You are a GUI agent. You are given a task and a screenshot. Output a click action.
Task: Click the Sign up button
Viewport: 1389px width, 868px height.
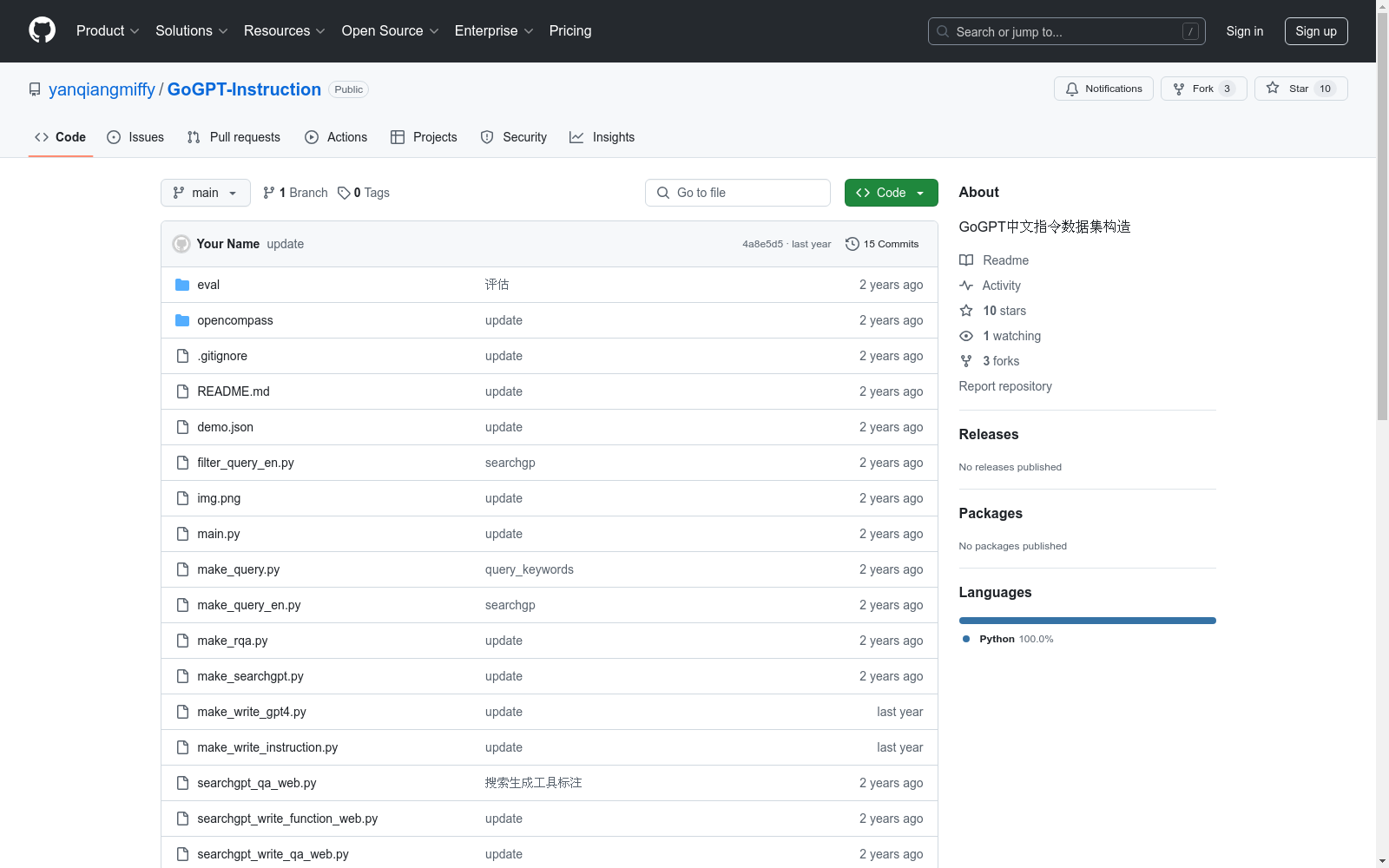(1316, 31)
